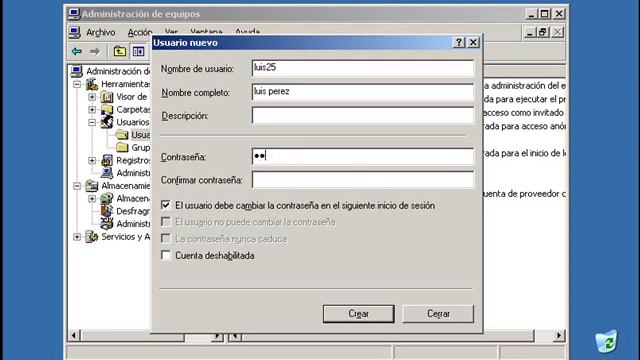
Task: Click right arrow of details pane scrollbar
Action: pyautogui.click(x=558, y=336)
